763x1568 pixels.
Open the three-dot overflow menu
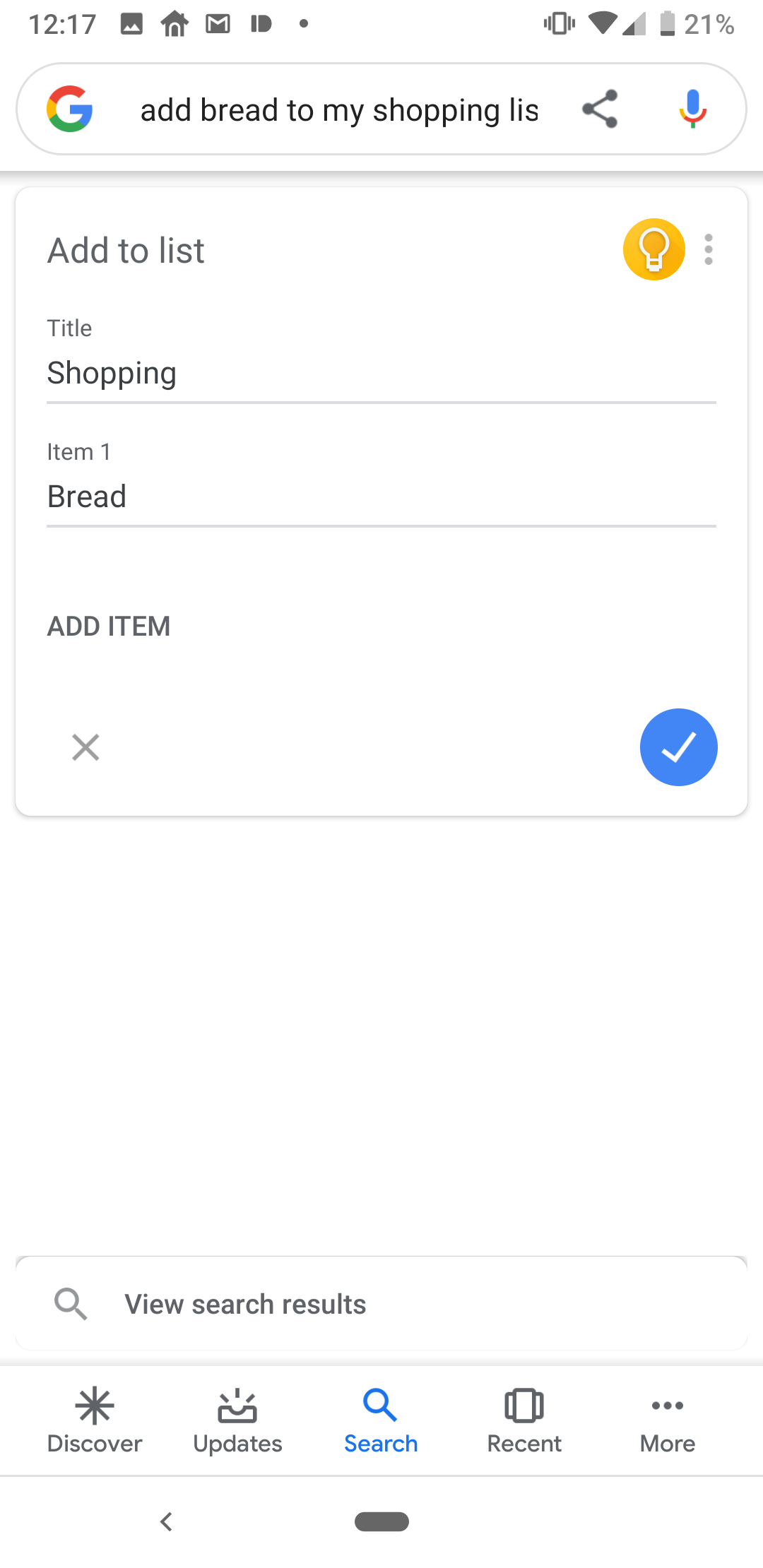pos(709,249)
